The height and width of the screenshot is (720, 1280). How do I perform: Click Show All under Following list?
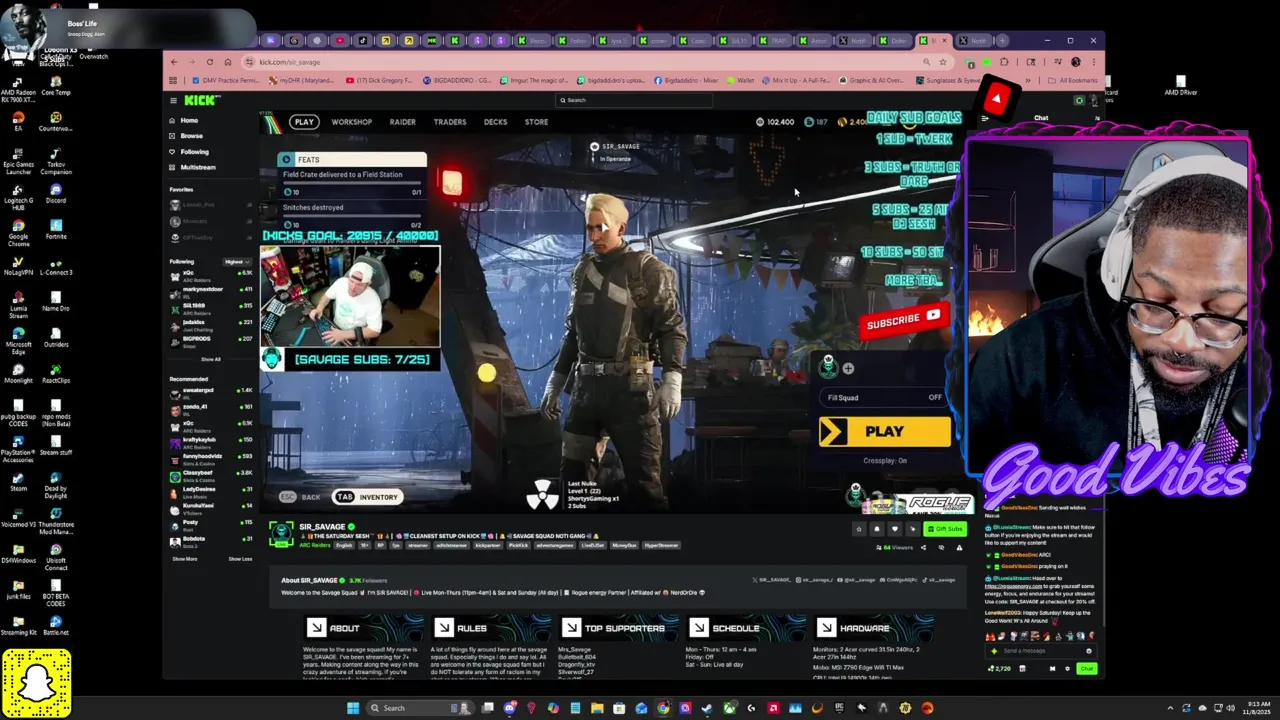(210, 359)
